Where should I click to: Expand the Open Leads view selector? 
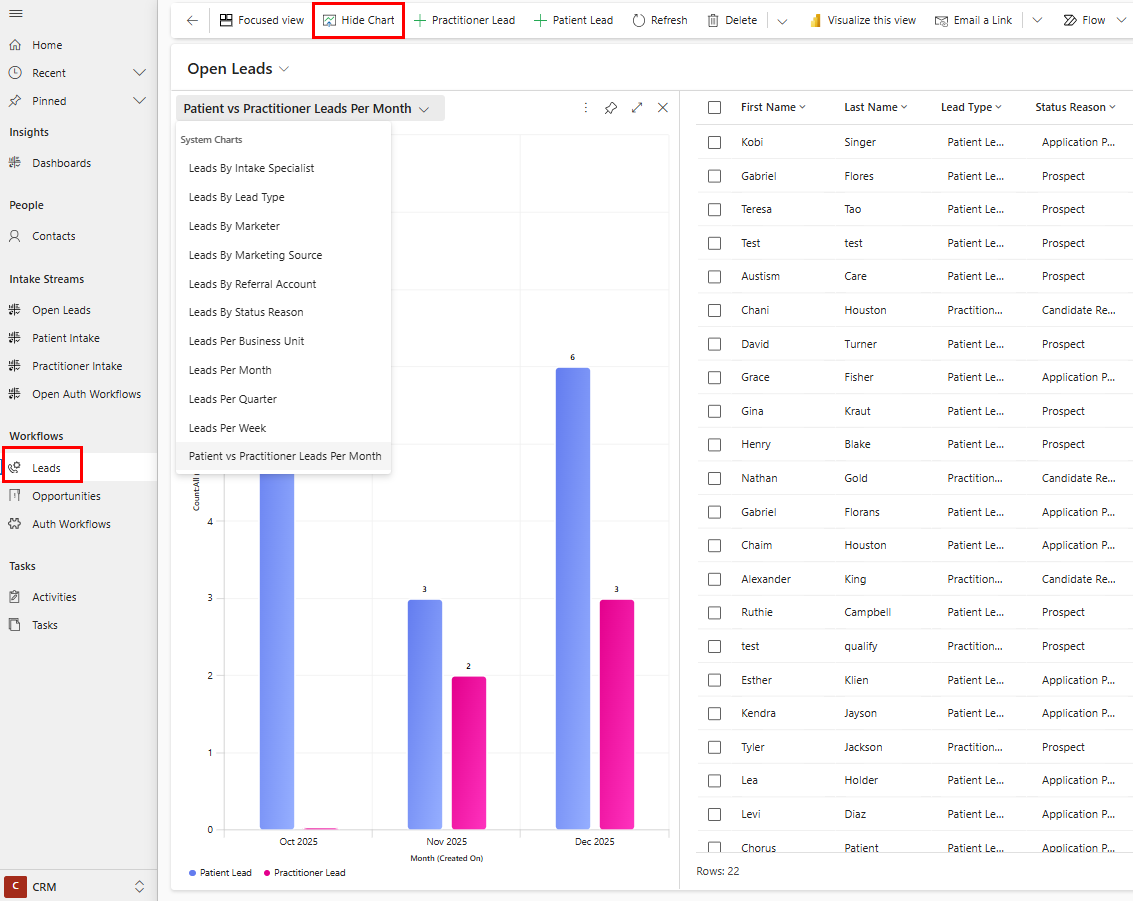(284, 69)
